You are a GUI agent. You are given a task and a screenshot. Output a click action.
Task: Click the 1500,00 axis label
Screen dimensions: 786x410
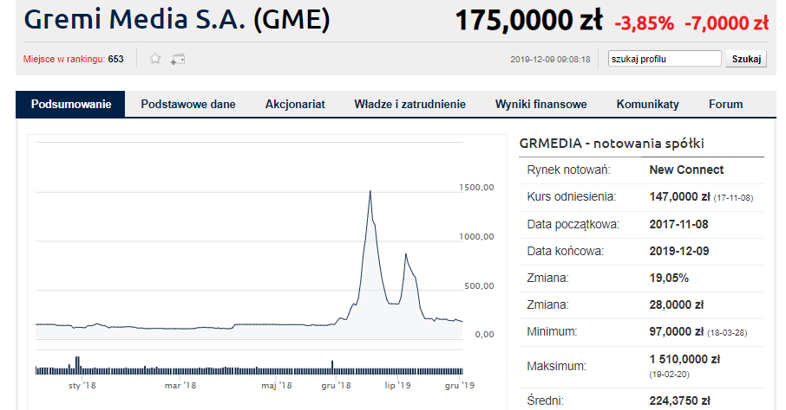coord(476,187)
